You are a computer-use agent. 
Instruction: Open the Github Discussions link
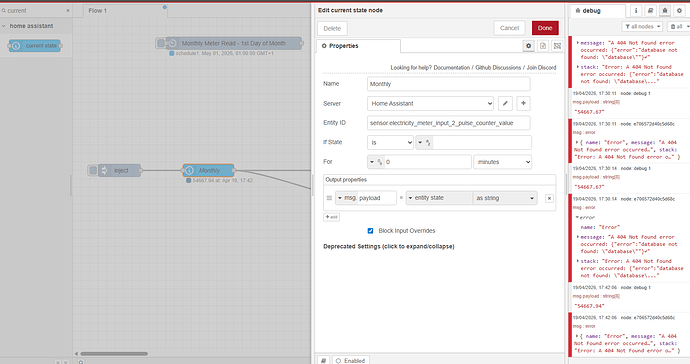pos(498,67)
